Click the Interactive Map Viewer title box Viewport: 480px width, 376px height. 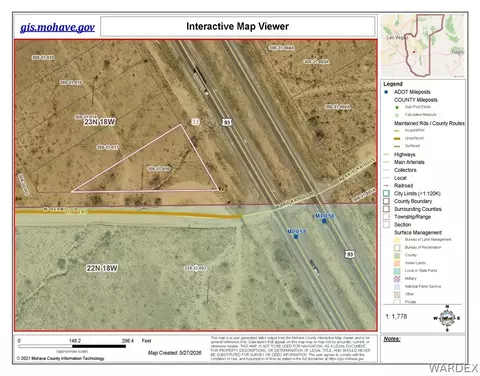238,26
